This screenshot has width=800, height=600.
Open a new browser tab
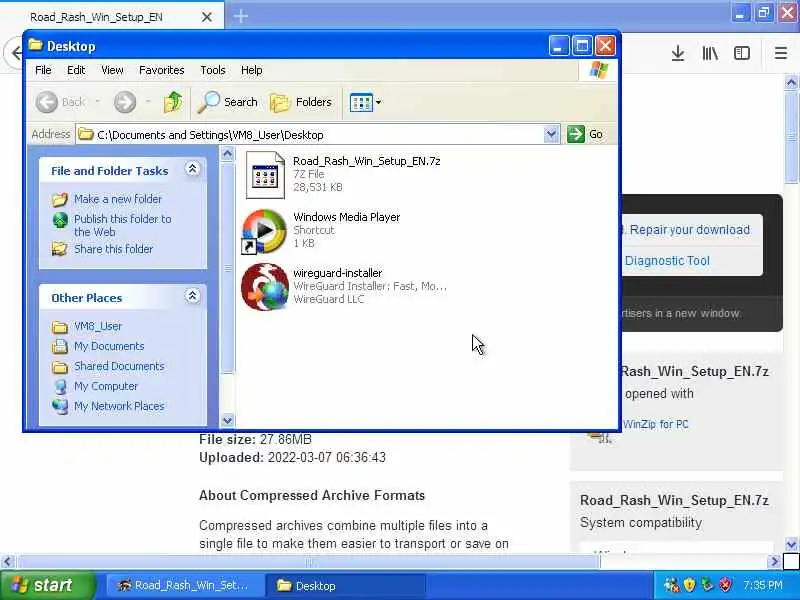pyautogui.click(x=241, y=16)
